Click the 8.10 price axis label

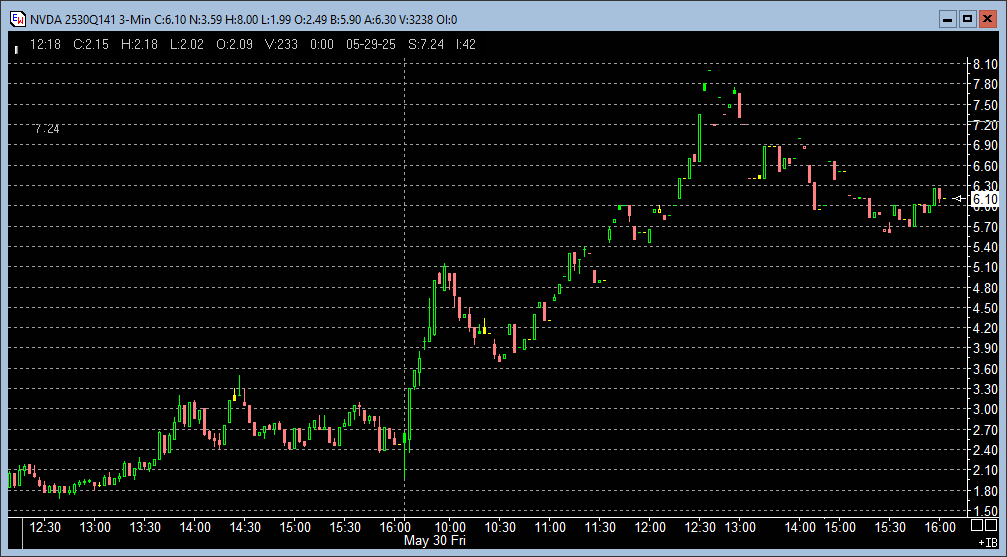985,64
